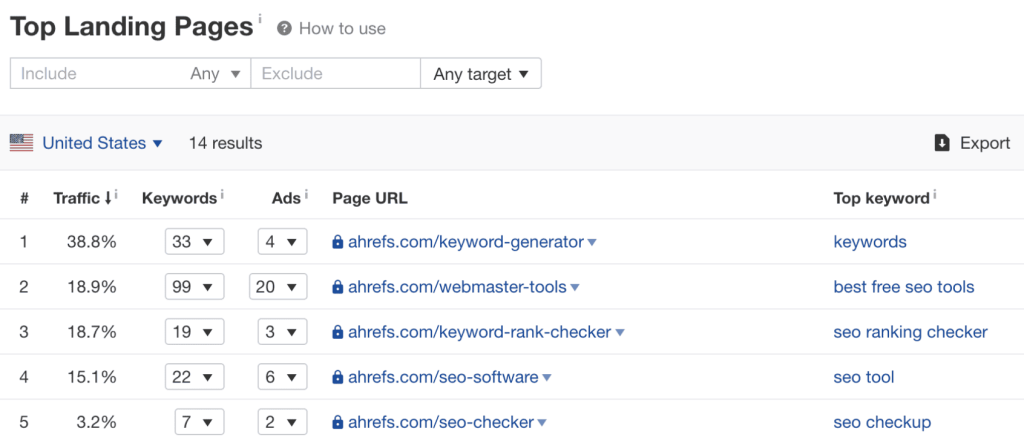This screenshot has width=1024, height=440.
Task: Click the Keywords column header
Action: point(179,198)
